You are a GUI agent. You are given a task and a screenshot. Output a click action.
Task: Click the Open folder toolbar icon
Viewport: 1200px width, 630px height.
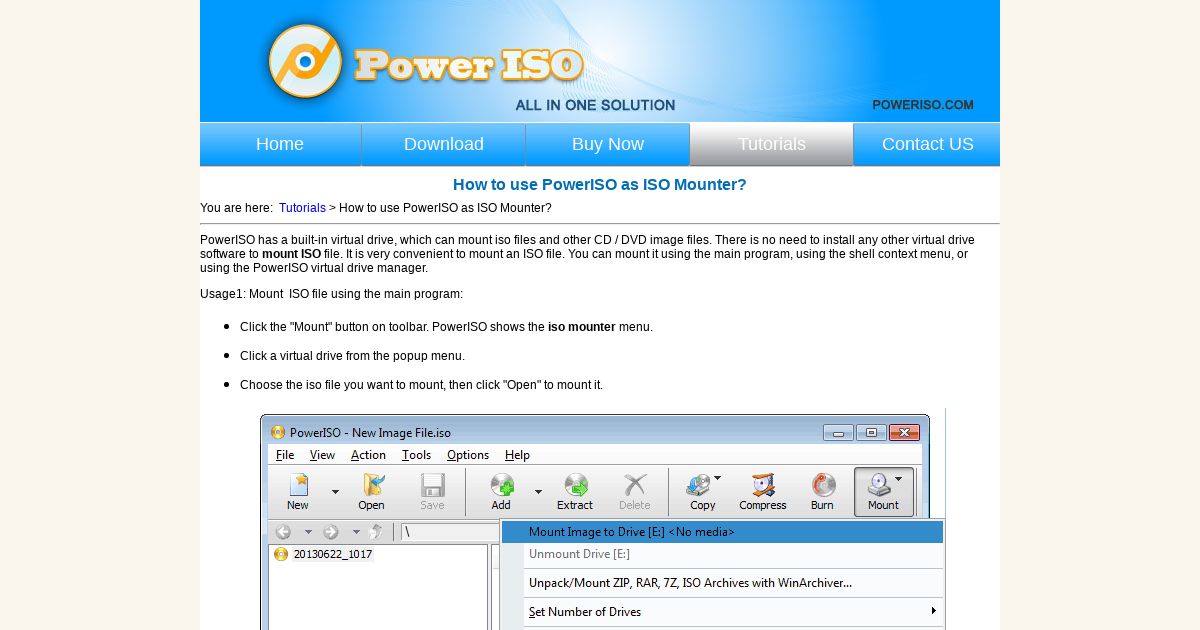(x=372, y=486)
